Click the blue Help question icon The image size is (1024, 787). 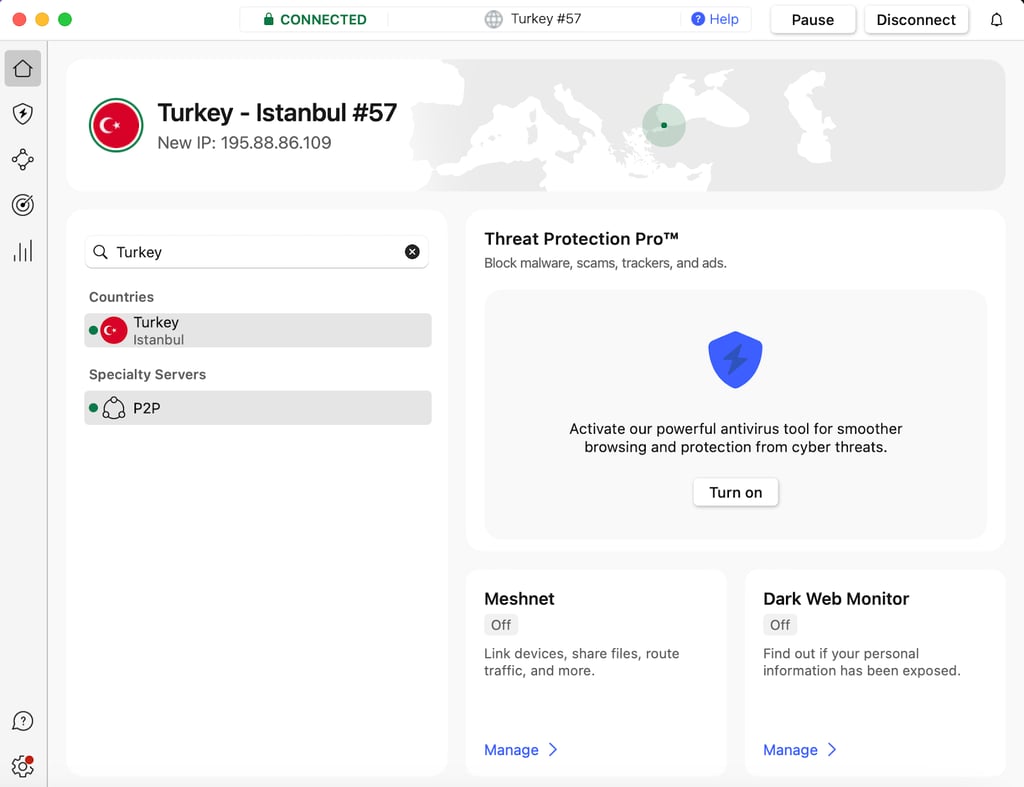coord(698,19)
